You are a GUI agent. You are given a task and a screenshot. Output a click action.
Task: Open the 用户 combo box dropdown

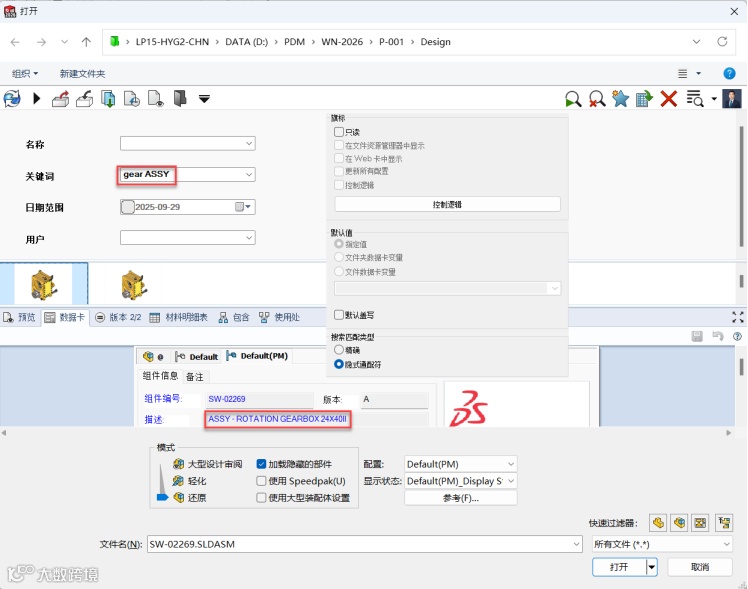coord(249,238)
